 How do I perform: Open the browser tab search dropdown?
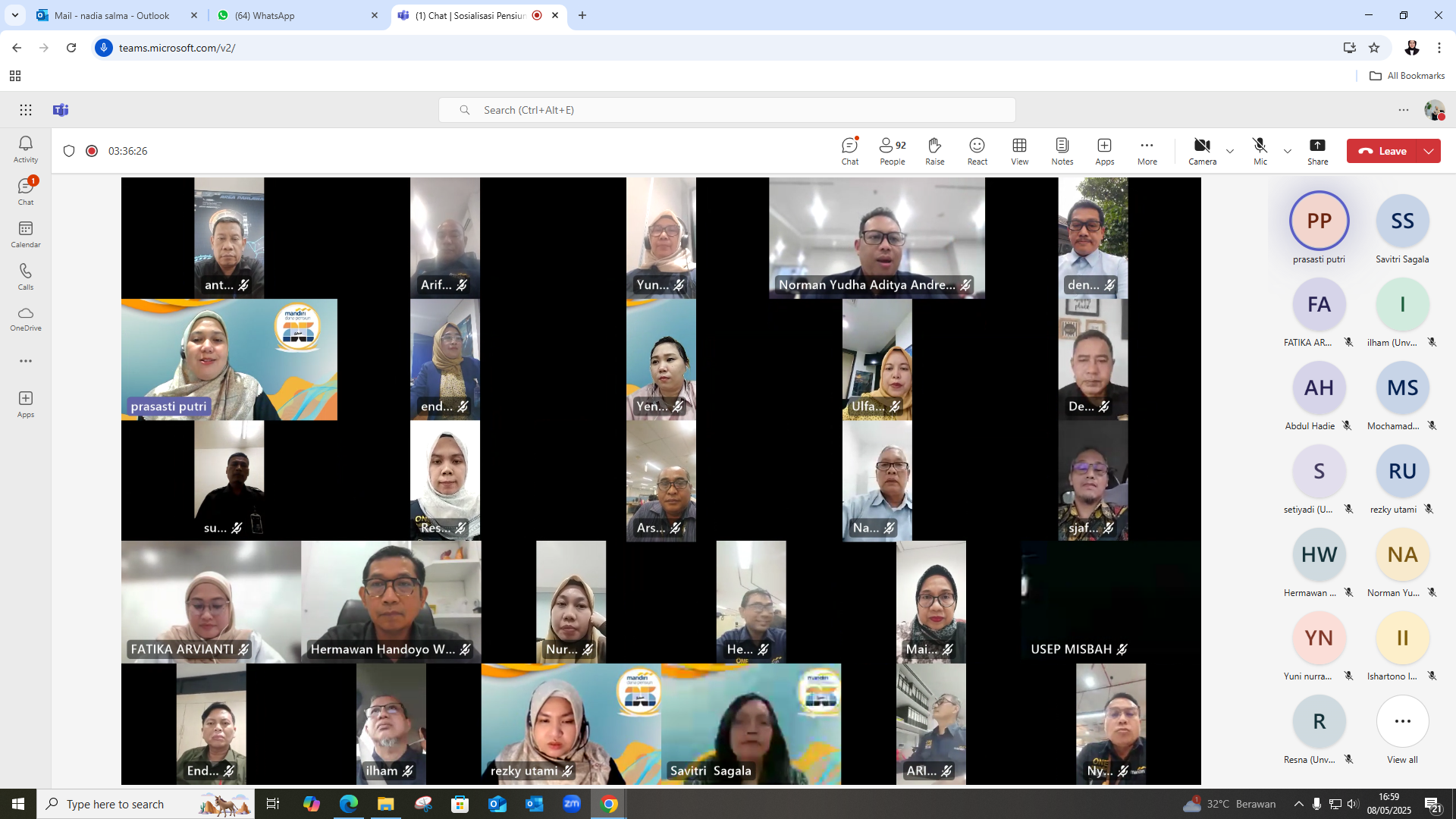click(x=14, y=15)
